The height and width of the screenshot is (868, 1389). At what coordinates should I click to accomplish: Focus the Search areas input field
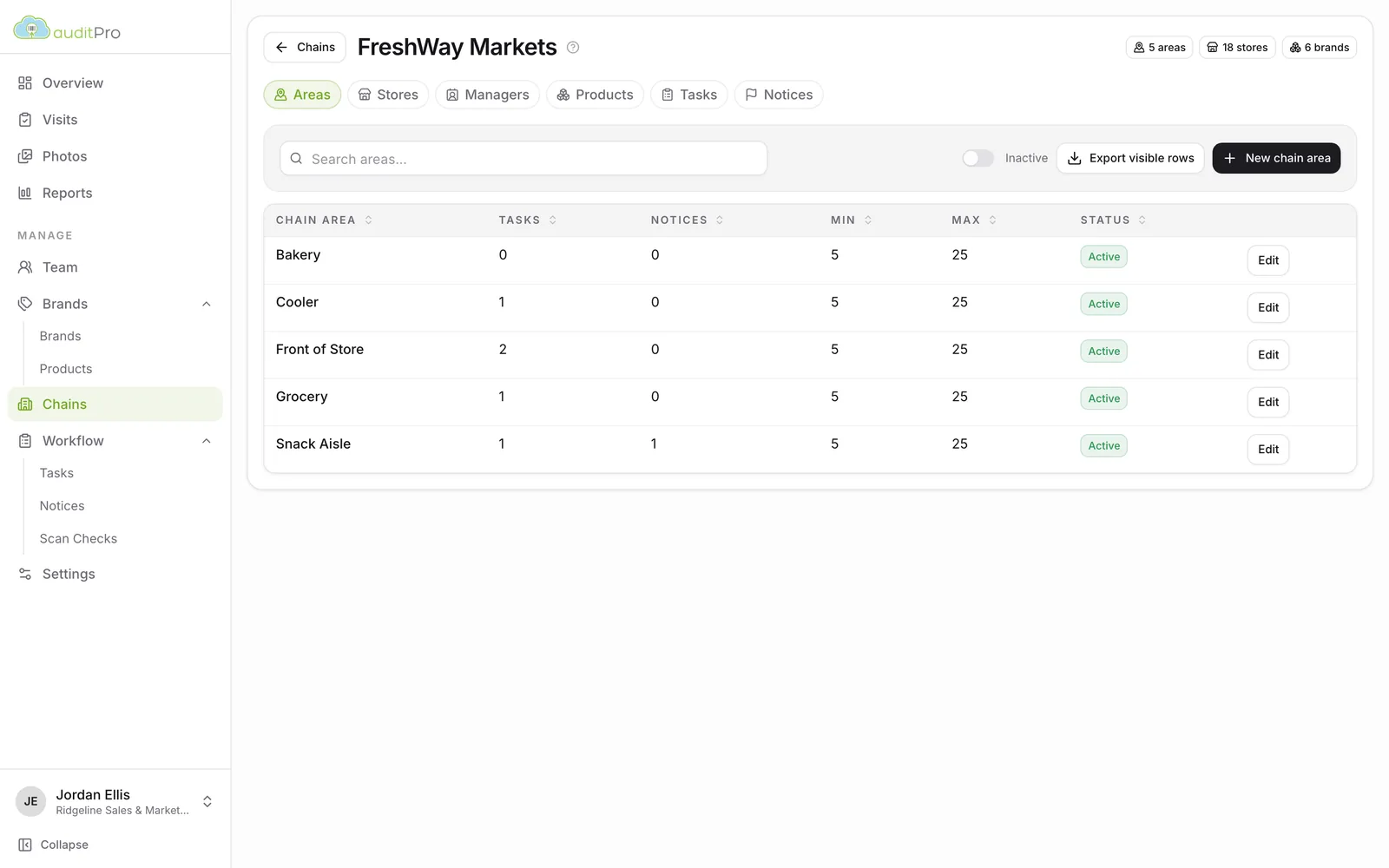pos(523,159)
